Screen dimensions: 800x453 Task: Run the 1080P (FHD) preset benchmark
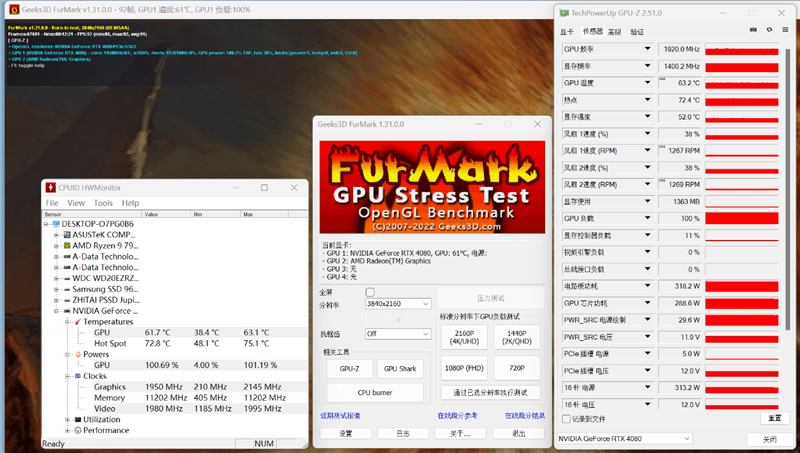tap(464, 368)
